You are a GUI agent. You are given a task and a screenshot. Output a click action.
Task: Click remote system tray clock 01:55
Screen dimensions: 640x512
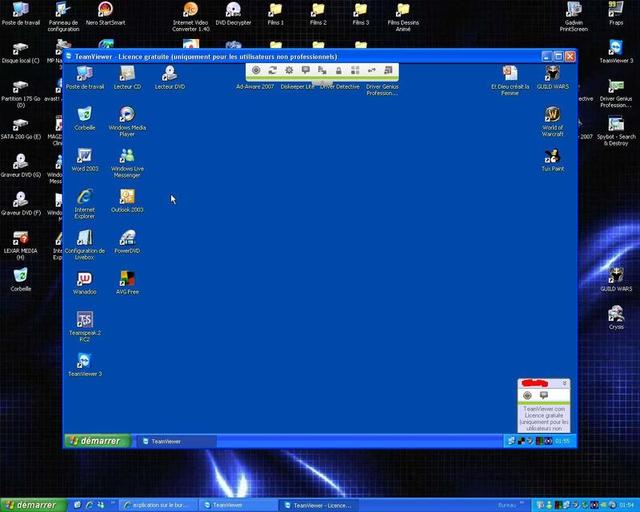coord(562,441)
